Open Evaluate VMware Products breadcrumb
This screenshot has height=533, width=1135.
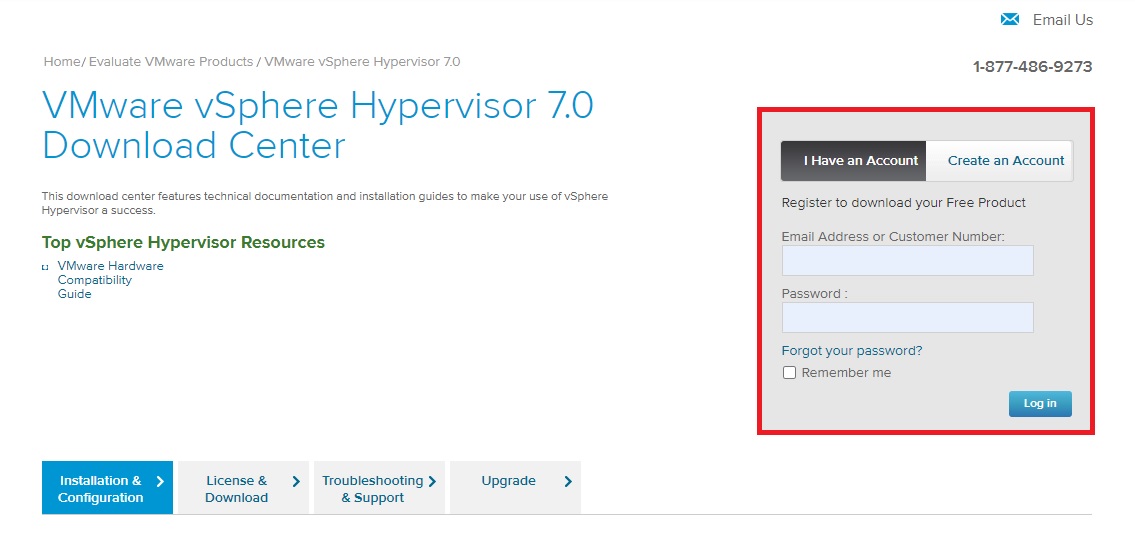pos(171,62)
